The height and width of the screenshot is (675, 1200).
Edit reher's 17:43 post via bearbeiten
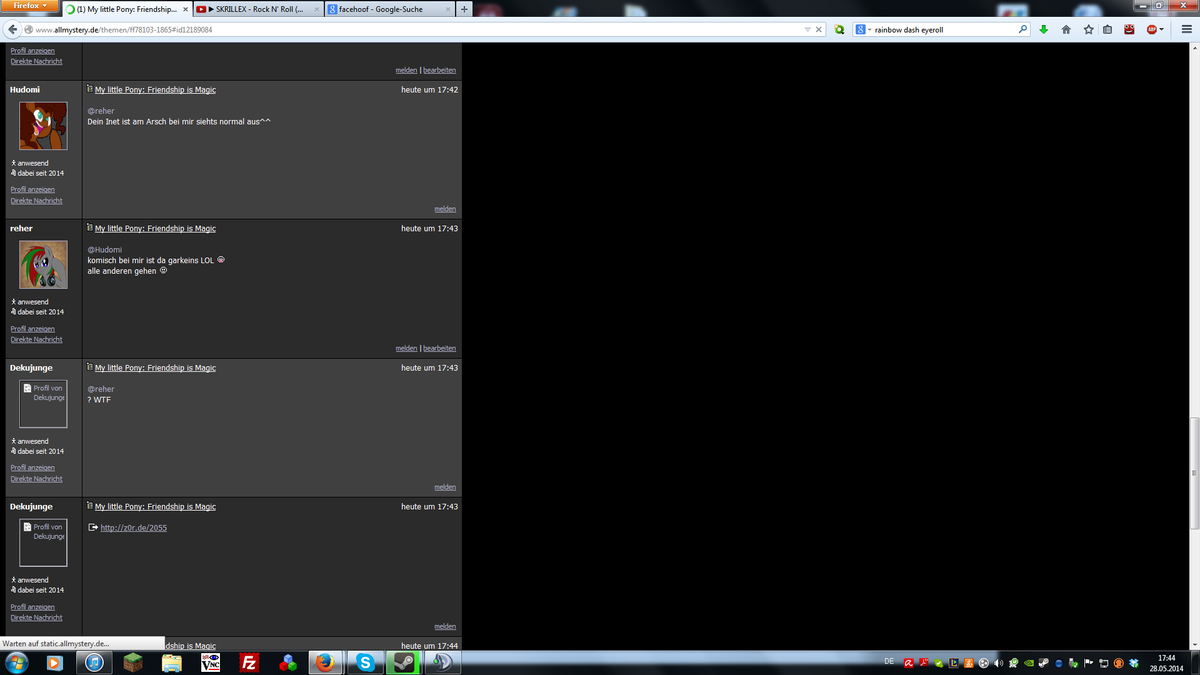click(x=439, y=348)
